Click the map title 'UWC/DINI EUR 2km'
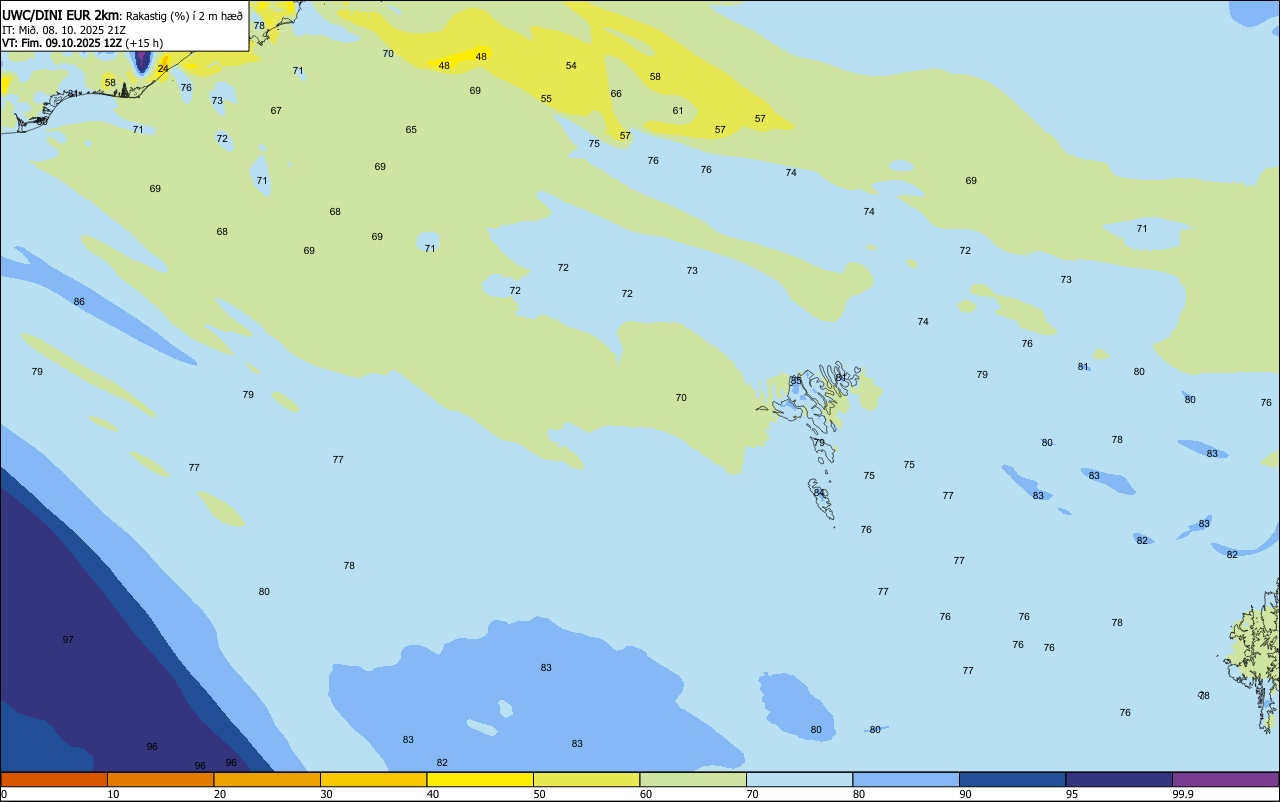Image resolution: width=1280 pixels, height=802 pixels. tap(60, 15)
